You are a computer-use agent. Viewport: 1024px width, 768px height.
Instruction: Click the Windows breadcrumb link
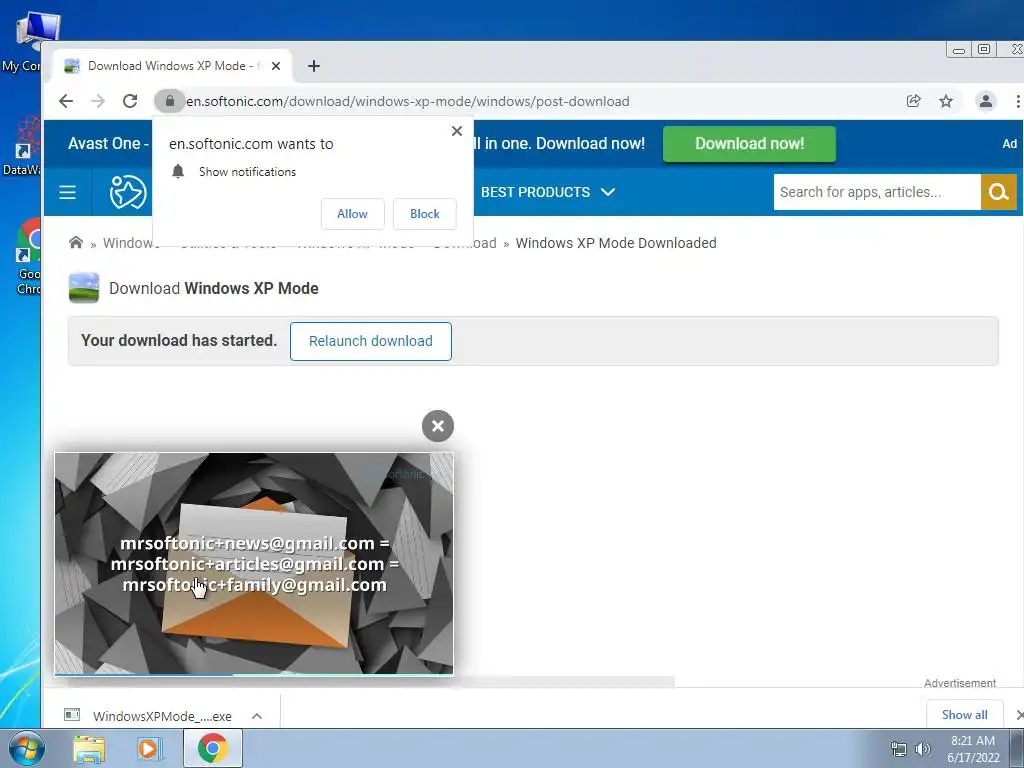click(129, 243)
